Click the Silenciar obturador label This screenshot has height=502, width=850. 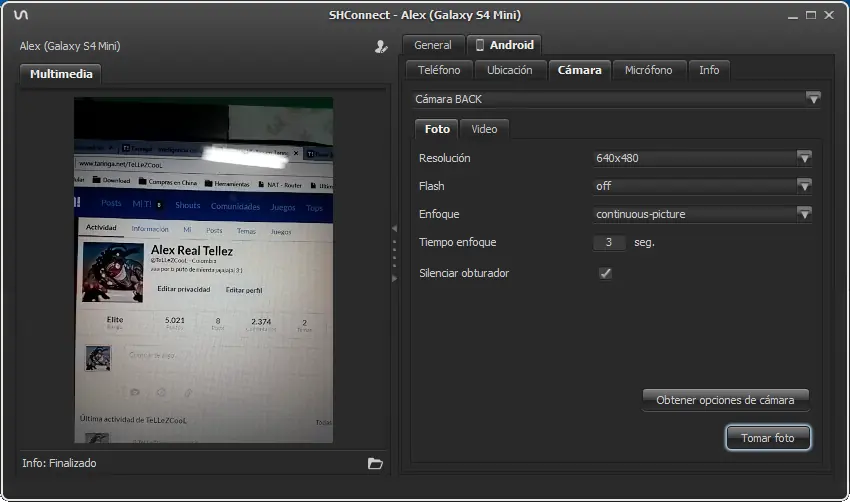[x=464, y=273]
